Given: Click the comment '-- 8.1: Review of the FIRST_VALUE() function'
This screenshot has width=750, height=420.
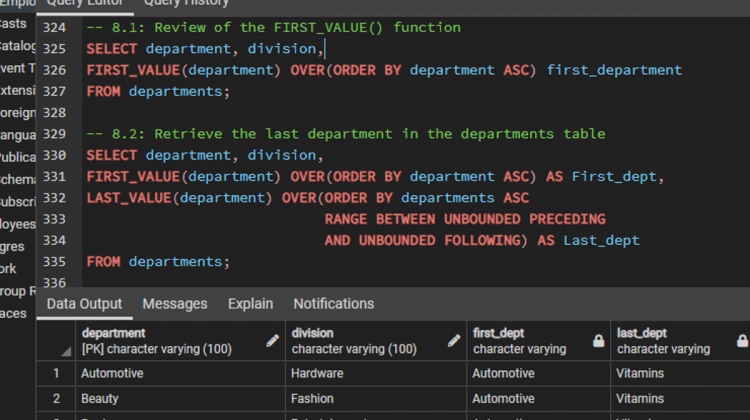Looking at the screenshot, I should click(274, 28).
